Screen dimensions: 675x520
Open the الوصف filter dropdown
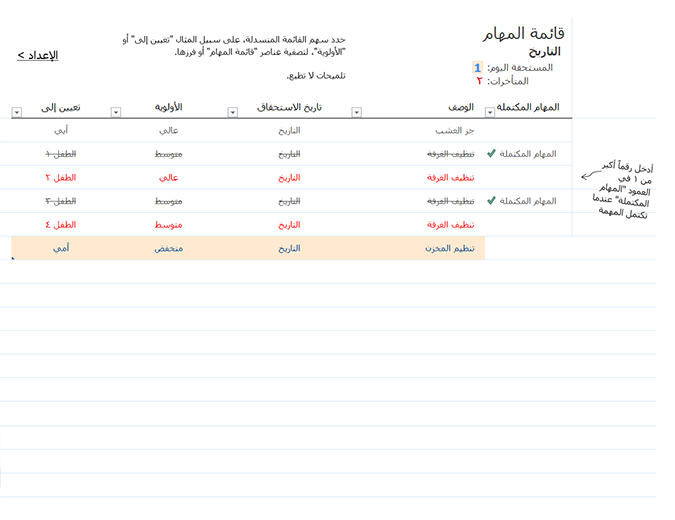[356, 112]
